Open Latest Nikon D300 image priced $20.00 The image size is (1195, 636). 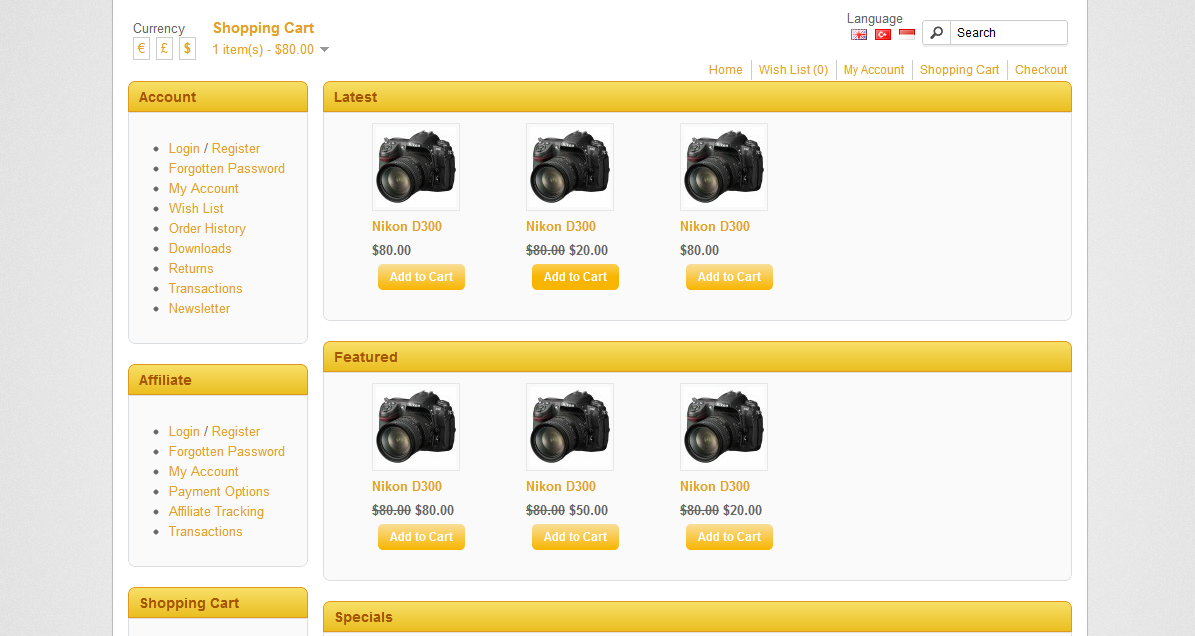tap(570, 167)
